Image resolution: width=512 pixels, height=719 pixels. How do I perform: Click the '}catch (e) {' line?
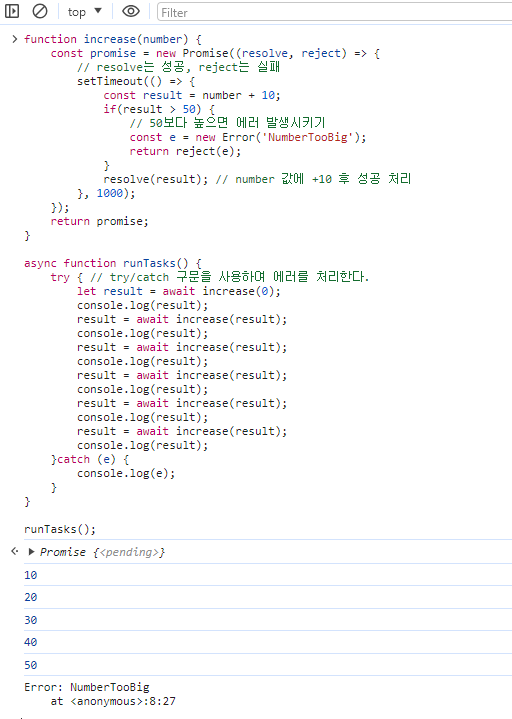pyautogui.click(x=90, y=459)
